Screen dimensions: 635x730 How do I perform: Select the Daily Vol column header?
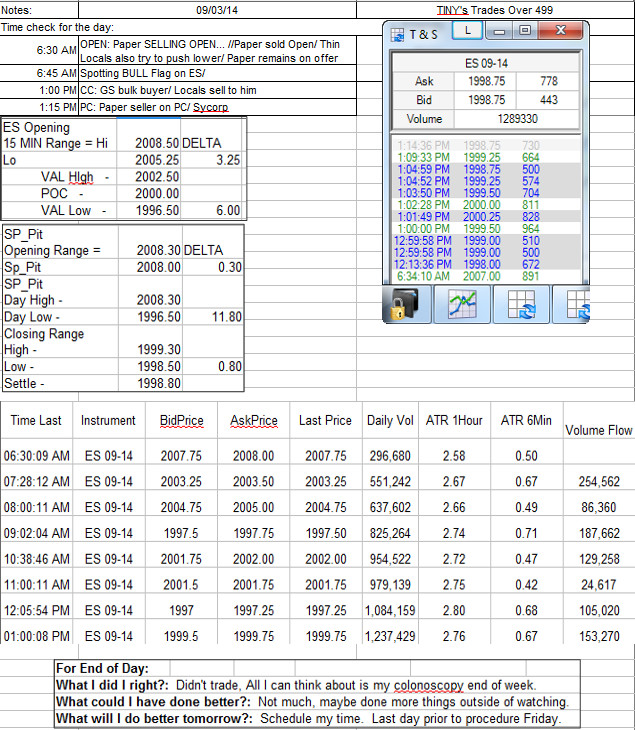tap(390, 420)
